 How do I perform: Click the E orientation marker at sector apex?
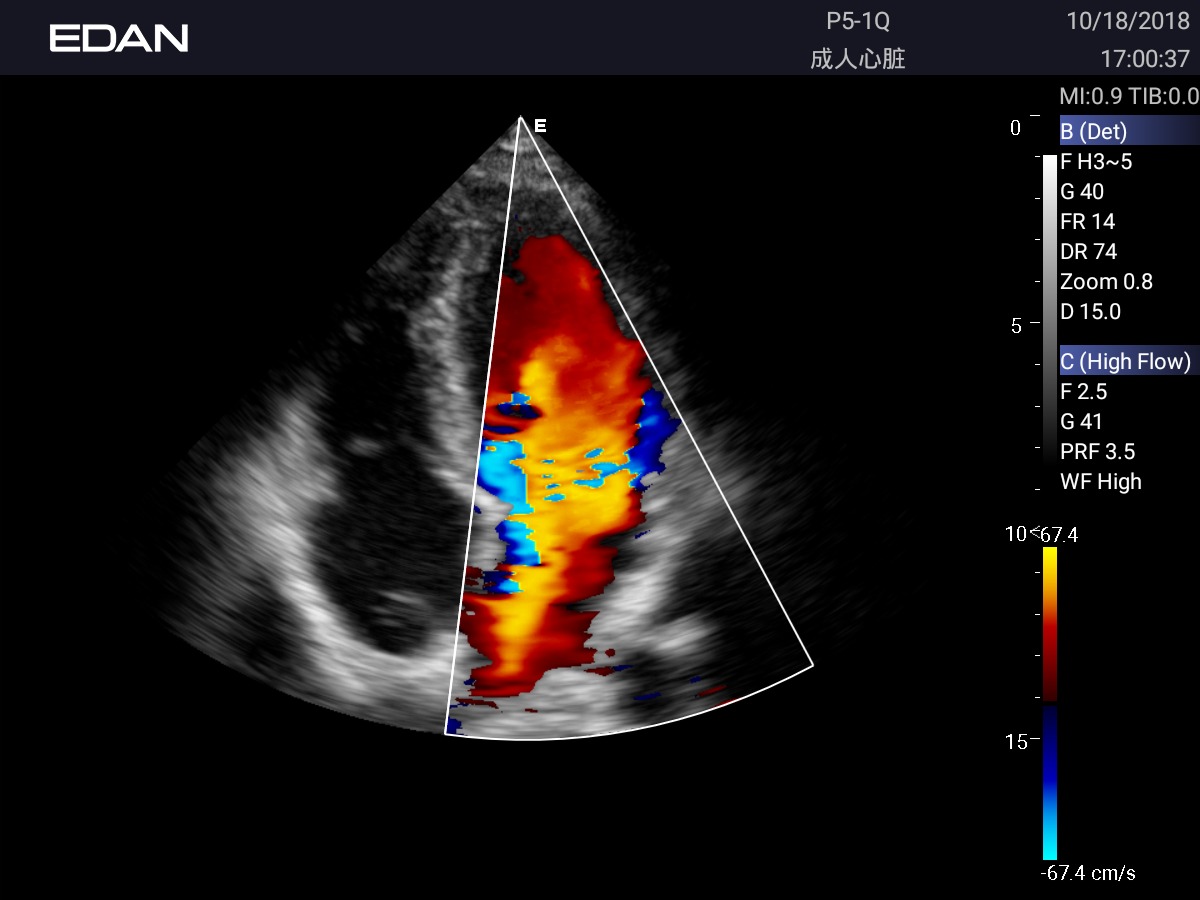pyautogui.click(x=540, y=126)
